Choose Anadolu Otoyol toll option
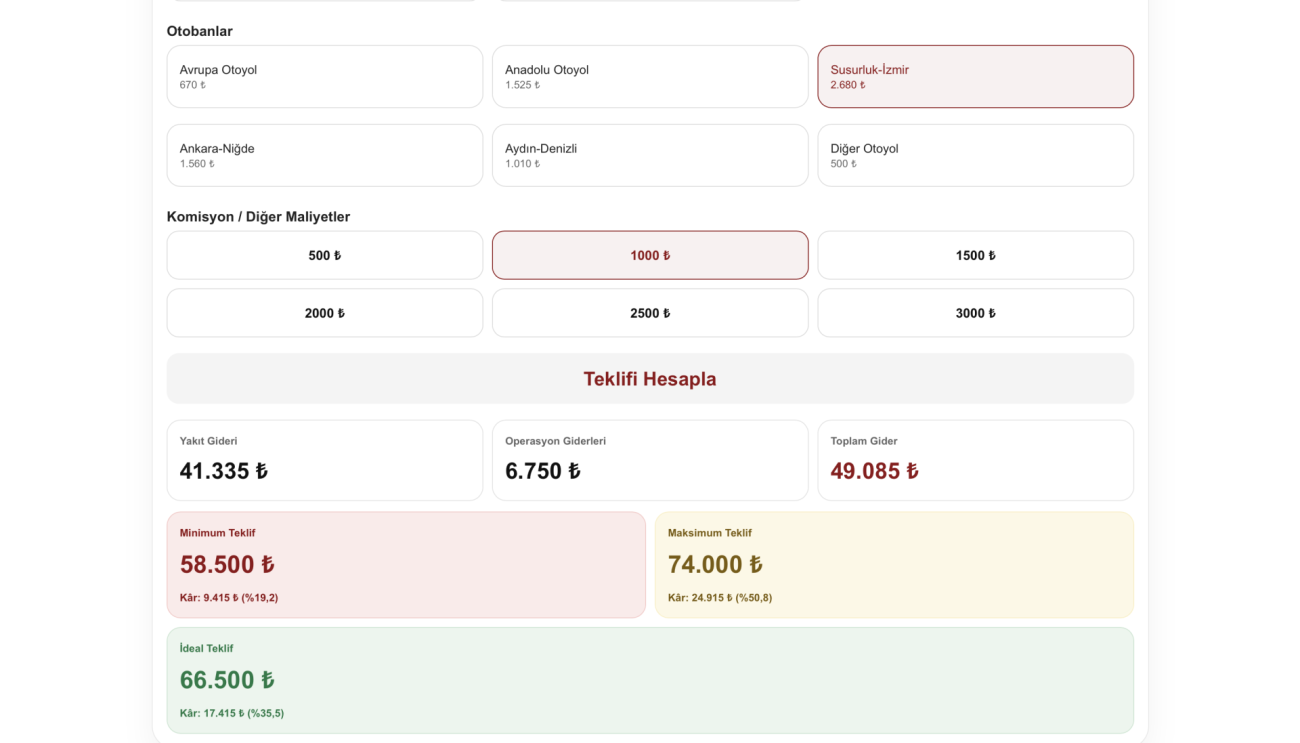Screen dimensions: 1300x743 650,76
